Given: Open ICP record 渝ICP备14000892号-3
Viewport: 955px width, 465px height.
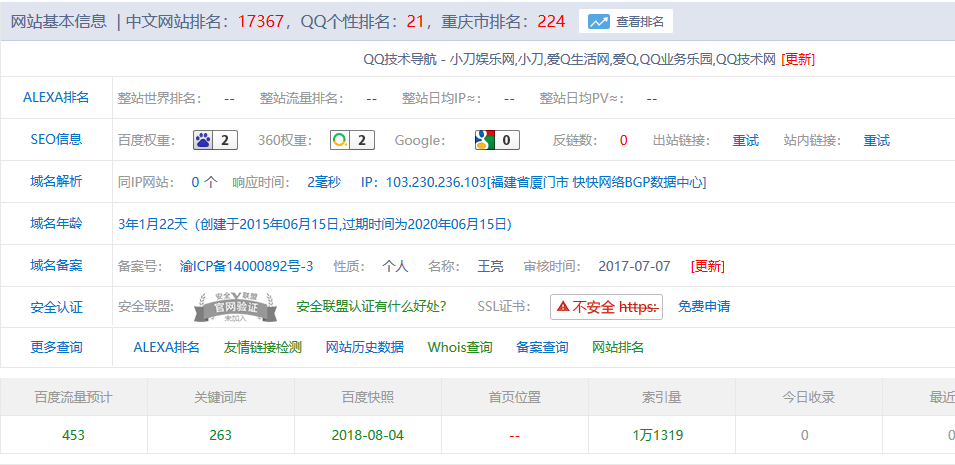Looking at the screenshot, I should point(247,266).
